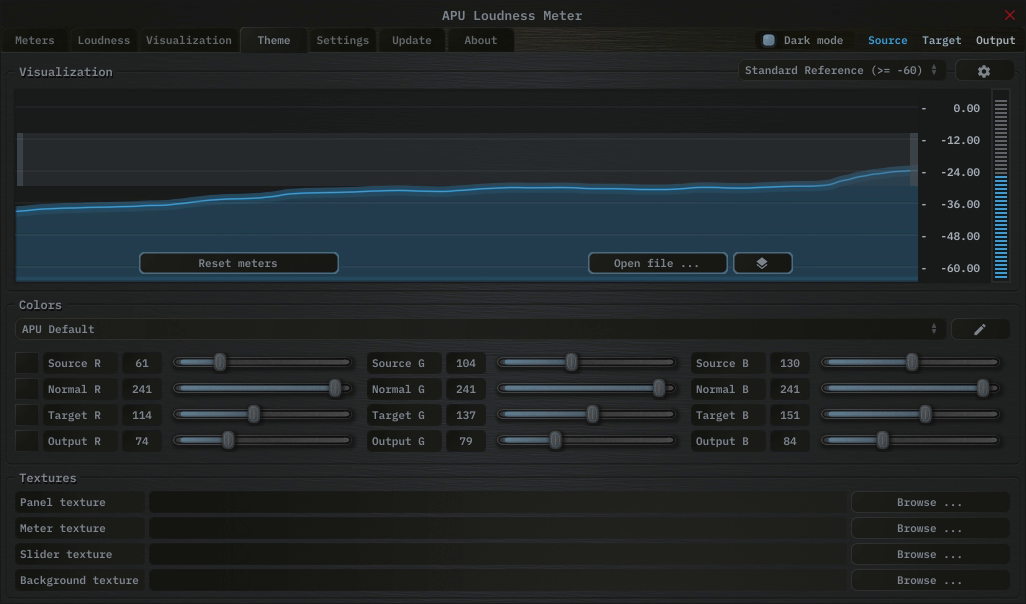Click the Normal color swatch box
Image resolution: width=1026 pixels, height=604 pixels.
tap(27, 389)
